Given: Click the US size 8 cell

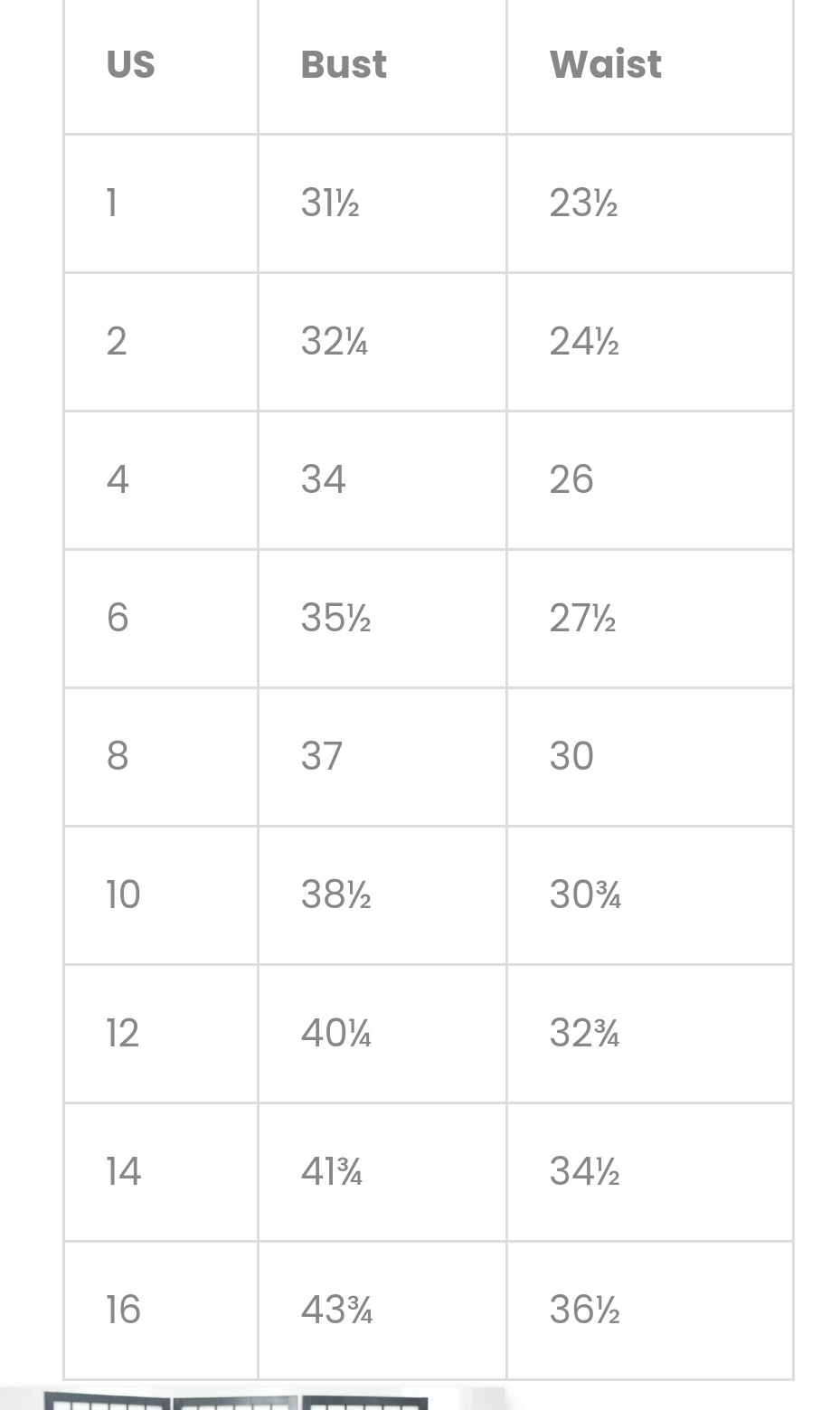Looking at the screenshot, I should click(118, 756).
